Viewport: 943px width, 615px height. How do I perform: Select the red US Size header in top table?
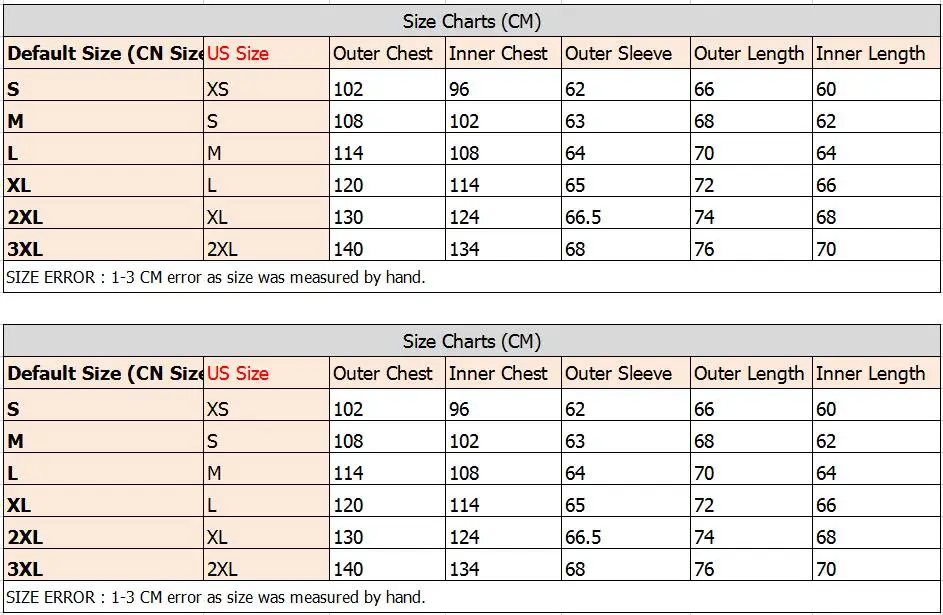coord(238,54)
